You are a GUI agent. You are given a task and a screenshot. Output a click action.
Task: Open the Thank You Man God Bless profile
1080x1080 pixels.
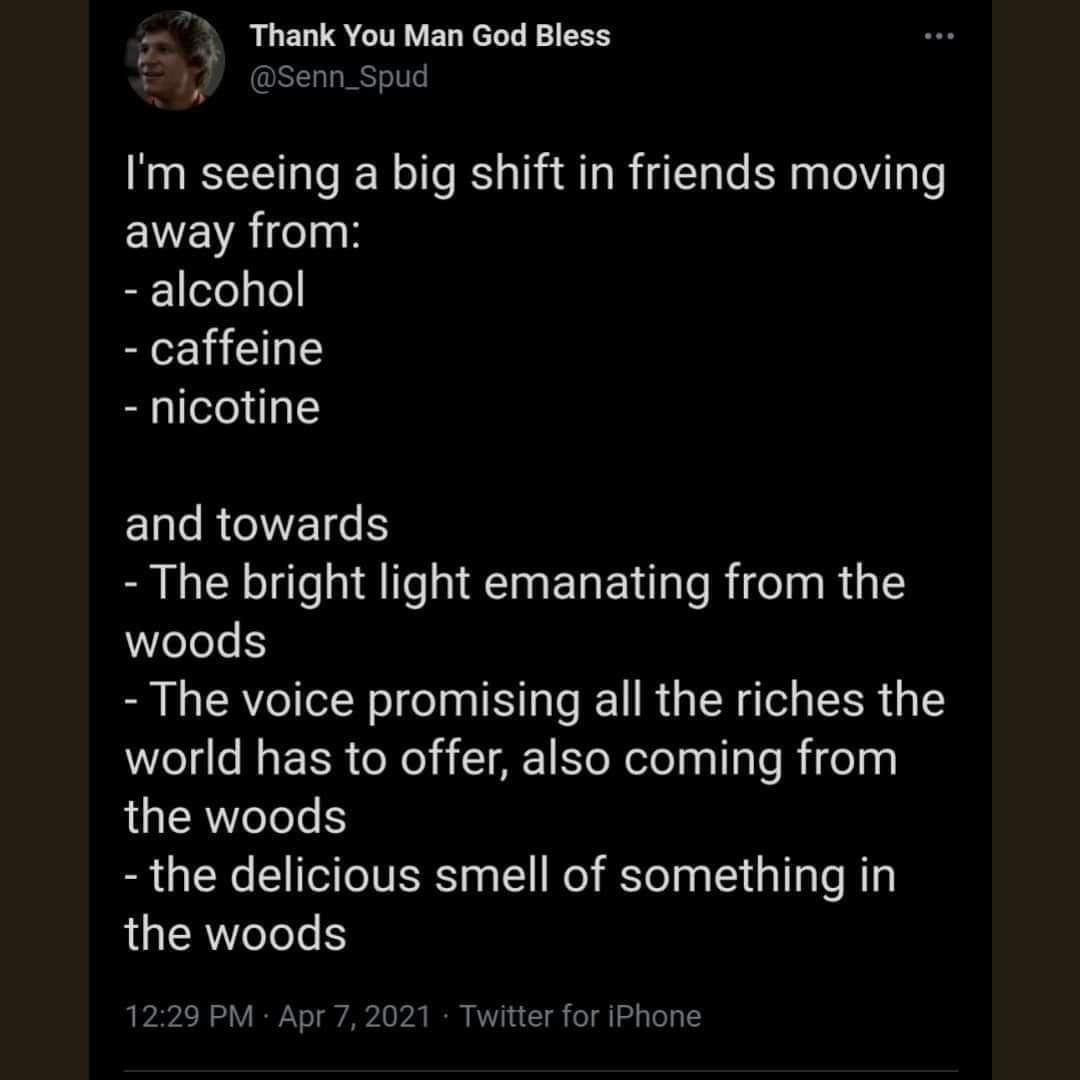[430, 37]
